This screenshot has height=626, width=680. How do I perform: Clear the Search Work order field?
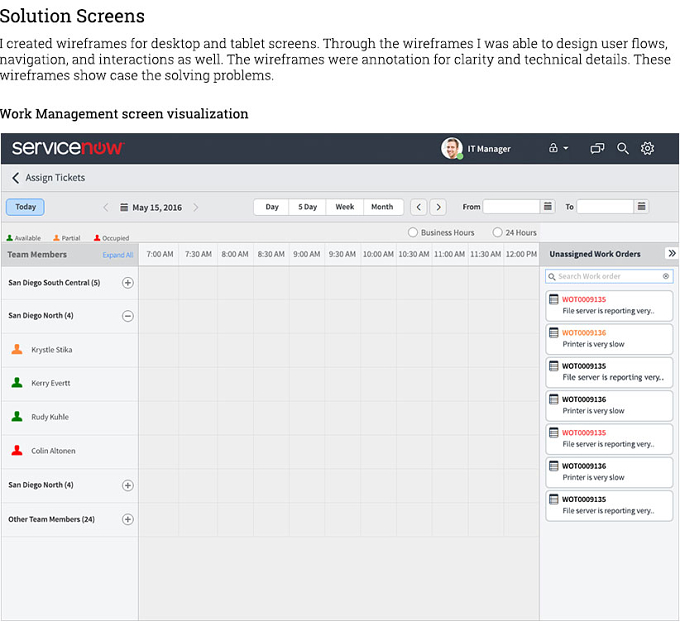click(x=666, y=276)
